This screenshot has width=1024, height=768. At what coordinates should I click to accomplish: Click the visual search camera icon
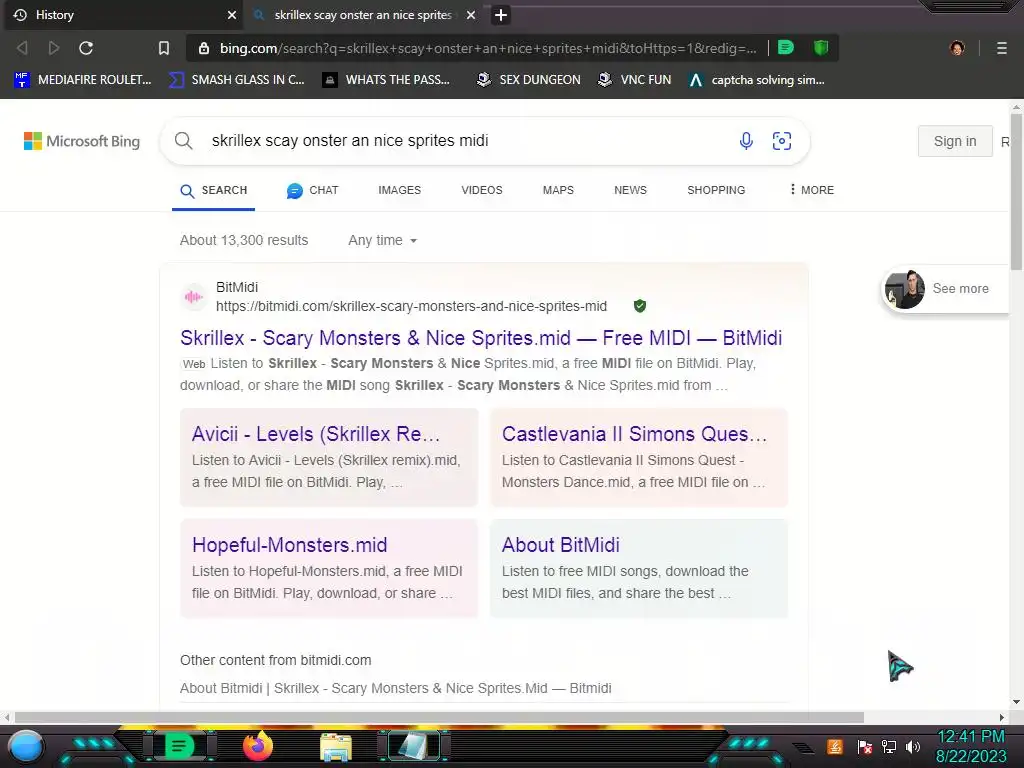click(782, 140)
